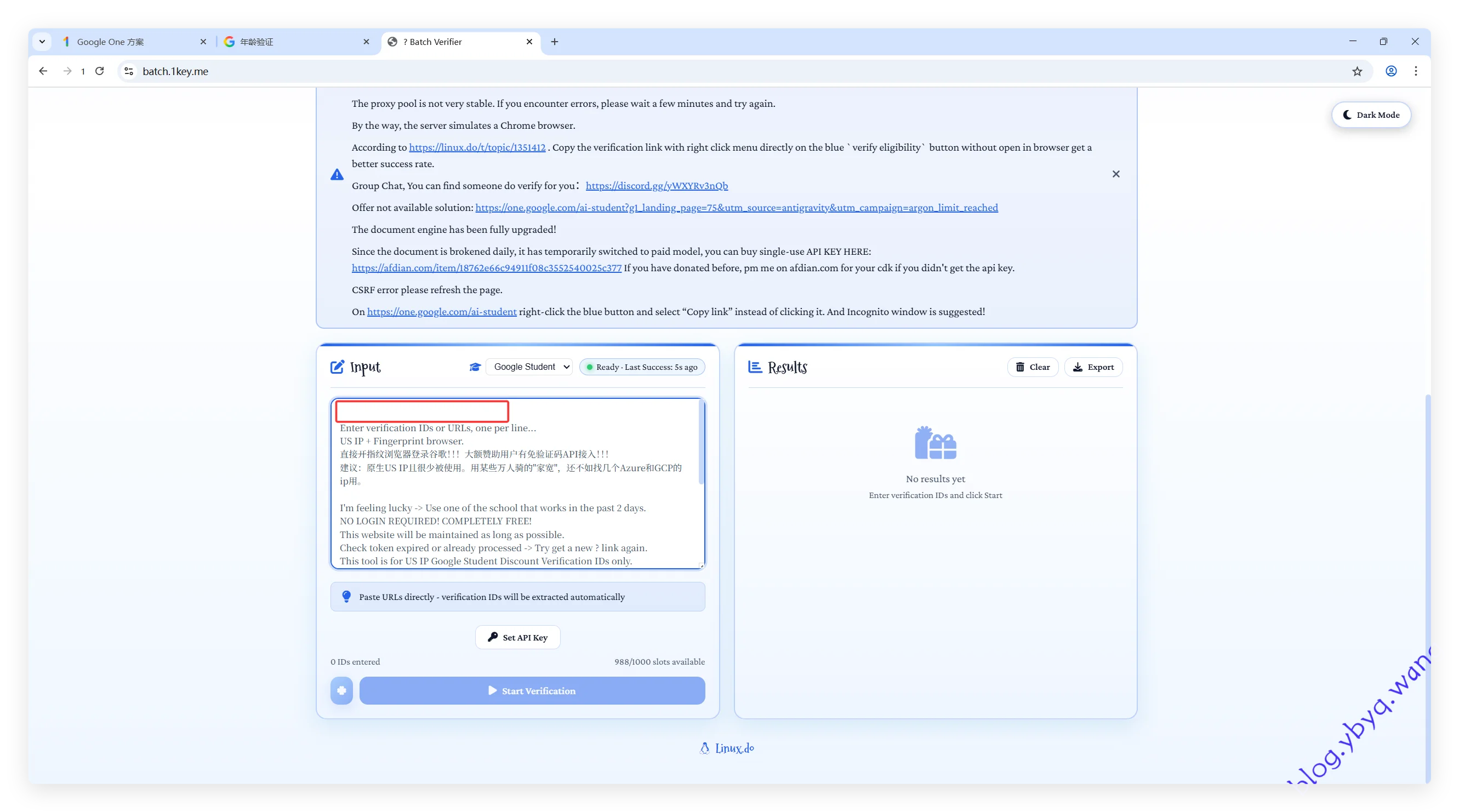
Task: Expand the tab search chevron
Action: (x=42, y=42)
